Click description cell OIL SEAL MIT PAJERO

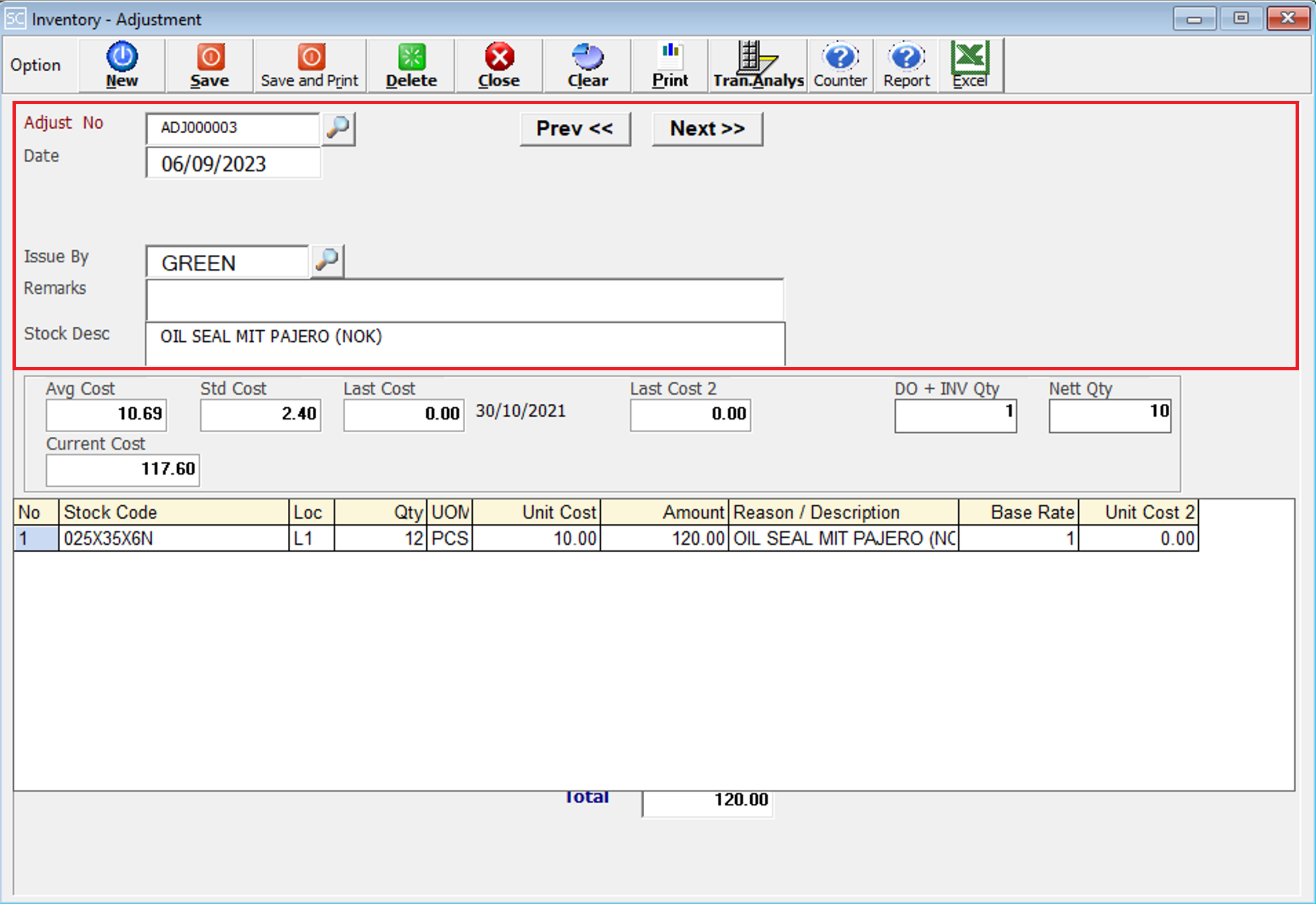click(x=843, y=538)
